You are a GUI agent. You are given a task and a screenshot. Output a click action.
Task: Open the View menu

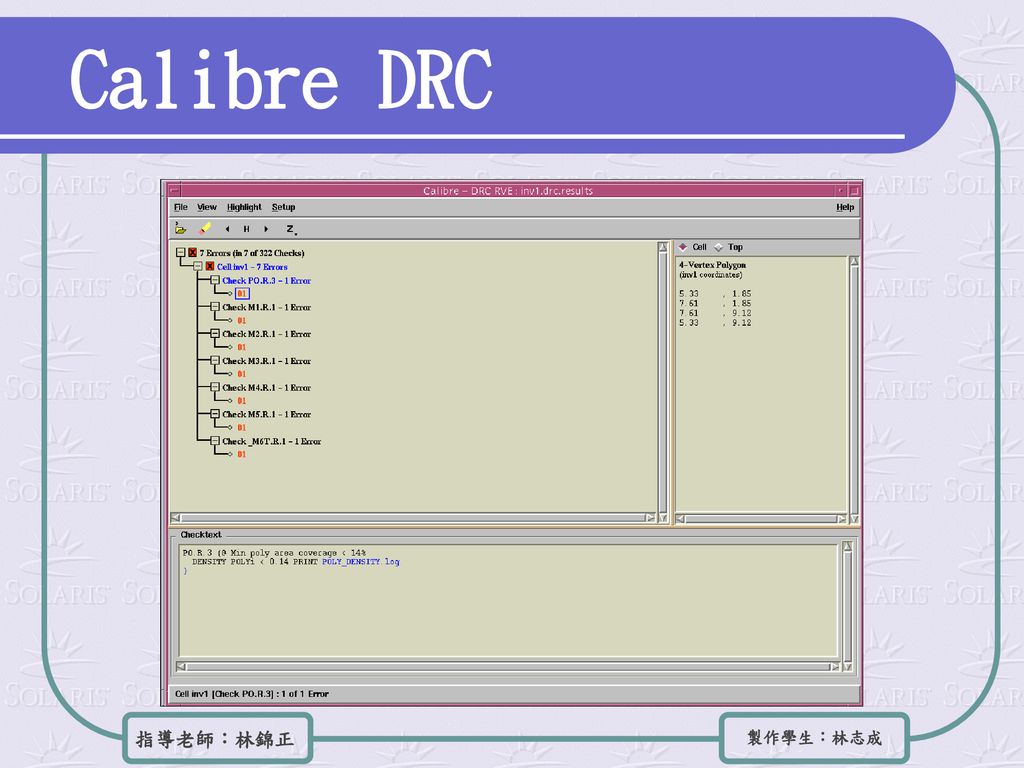(x=206, y=207)
